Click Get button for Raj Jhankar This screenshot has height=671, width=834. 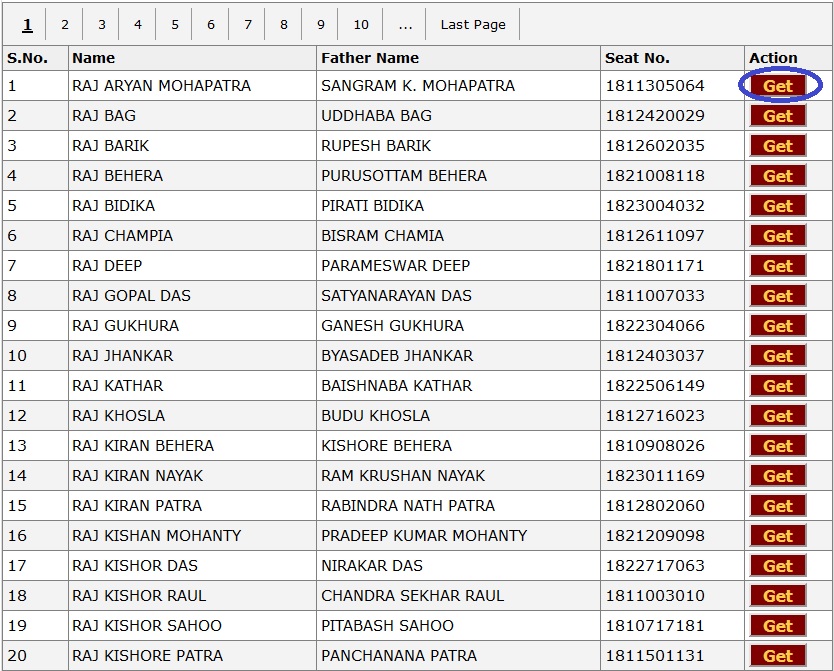(778, 356)
